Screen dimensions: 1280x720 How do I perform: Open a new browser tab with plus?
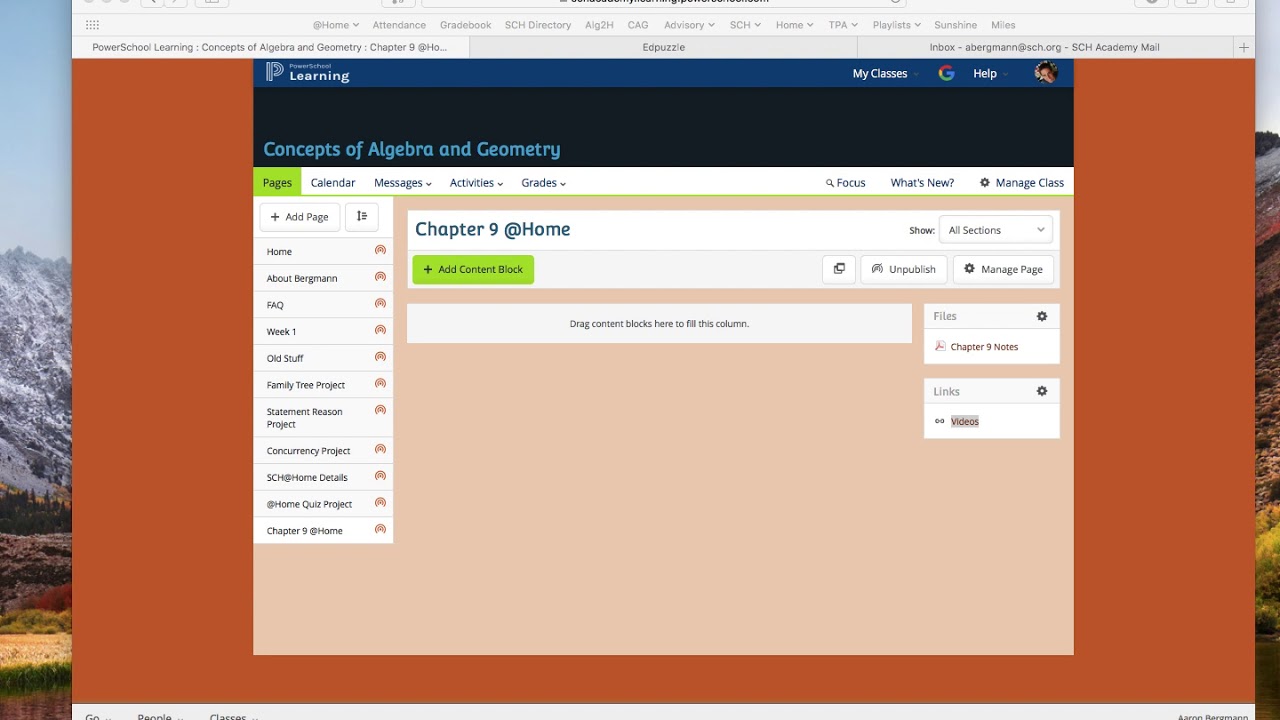pos(1244,47)
